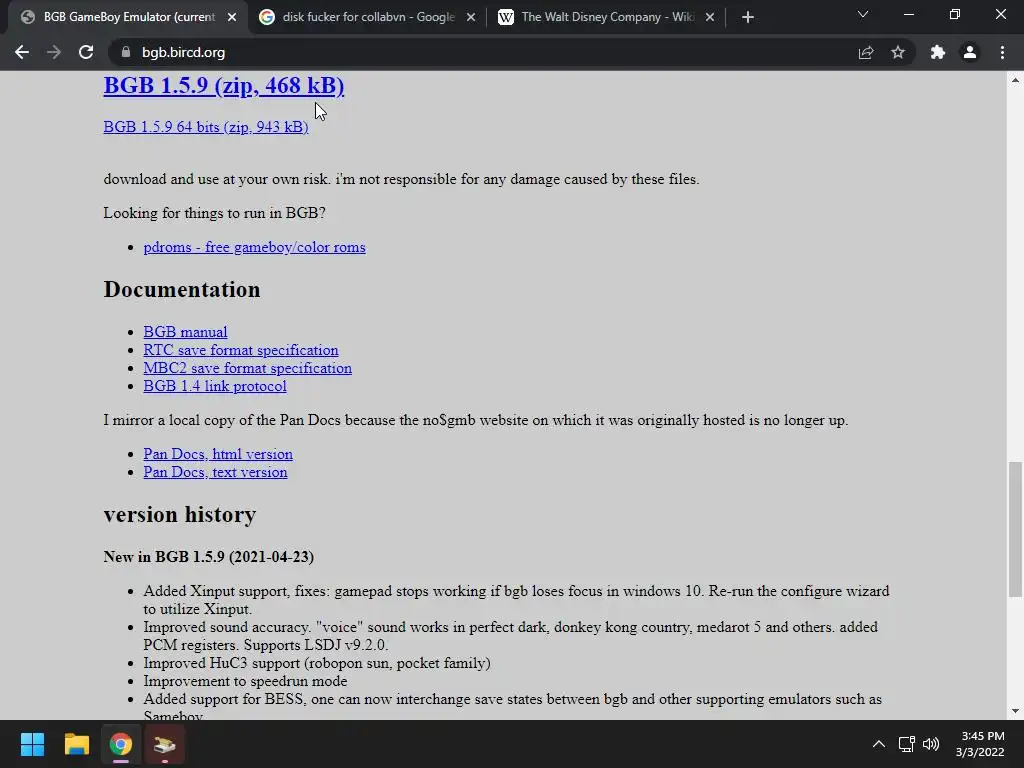Screen dimensions: 1024x768
Task: Open File Explorer from taskbar
Action: click(x=76, y=744)
